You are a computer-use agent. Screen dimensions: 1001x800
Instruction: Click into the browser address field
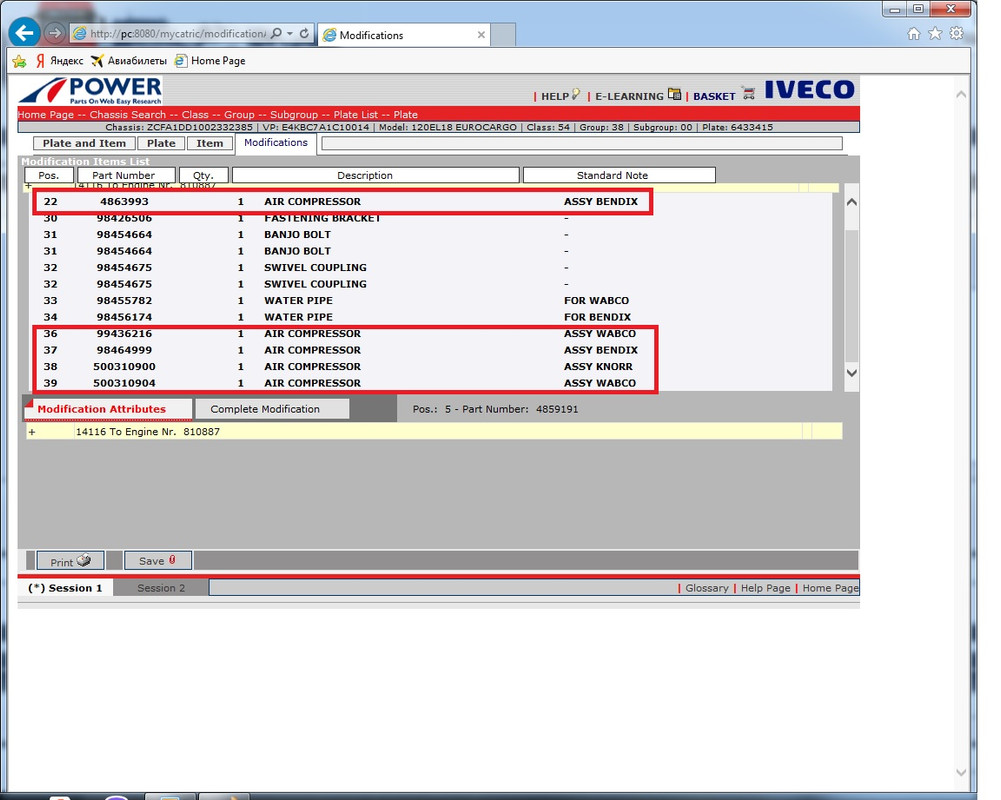click(177, 34)
